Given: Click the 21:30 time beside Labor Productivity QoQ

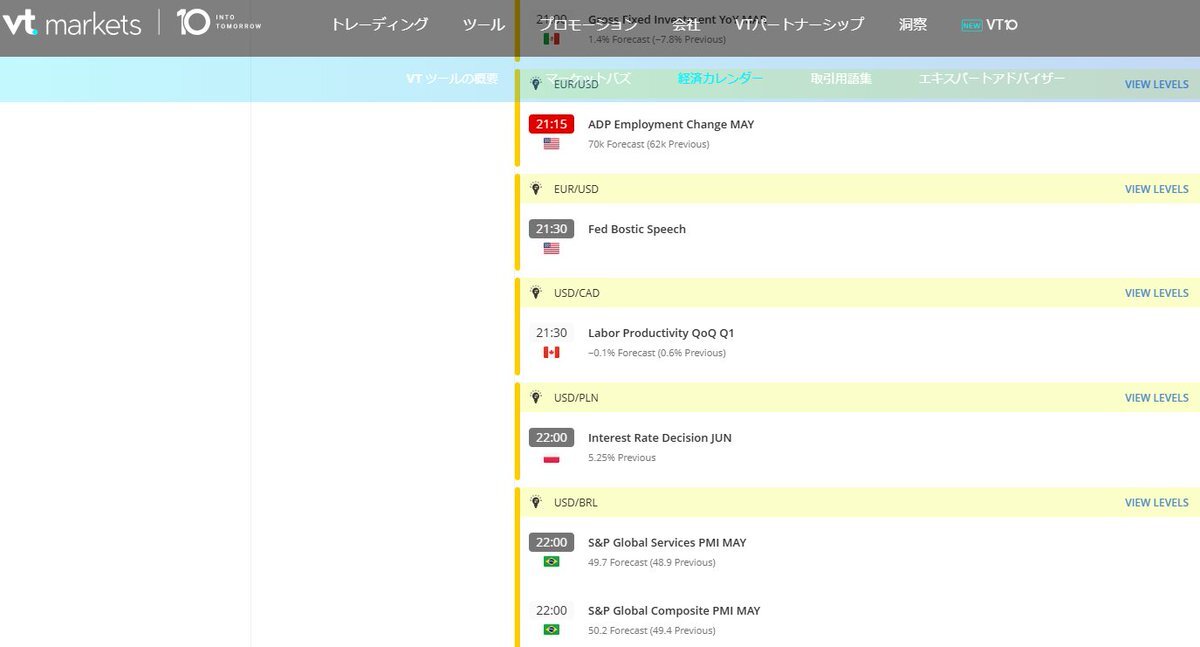Looking at the screenshot, I should (x=551, y=333).
